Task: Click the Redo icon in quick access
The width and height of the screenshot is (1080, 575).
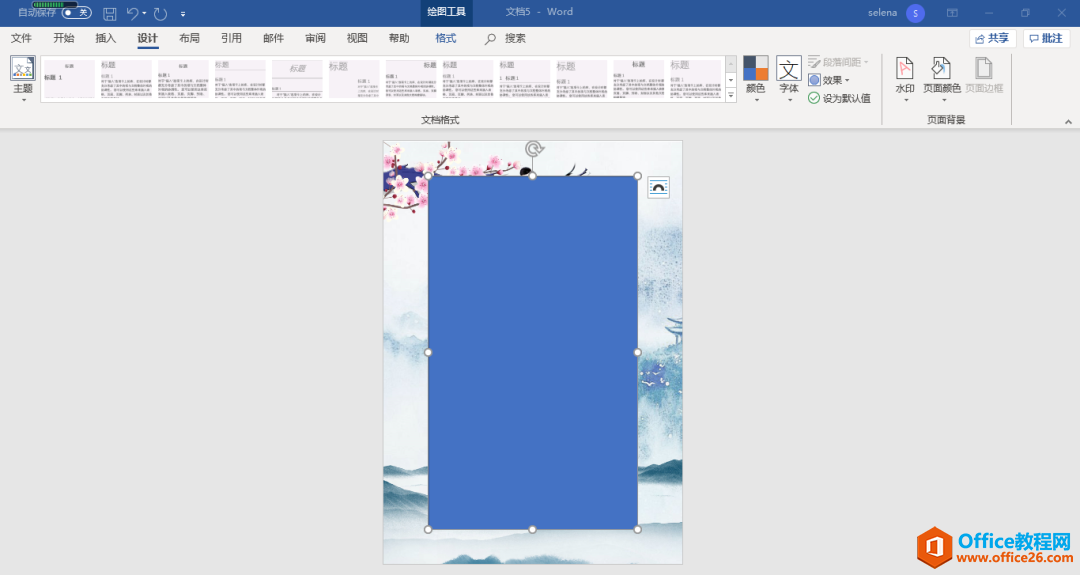Action: 160,13
